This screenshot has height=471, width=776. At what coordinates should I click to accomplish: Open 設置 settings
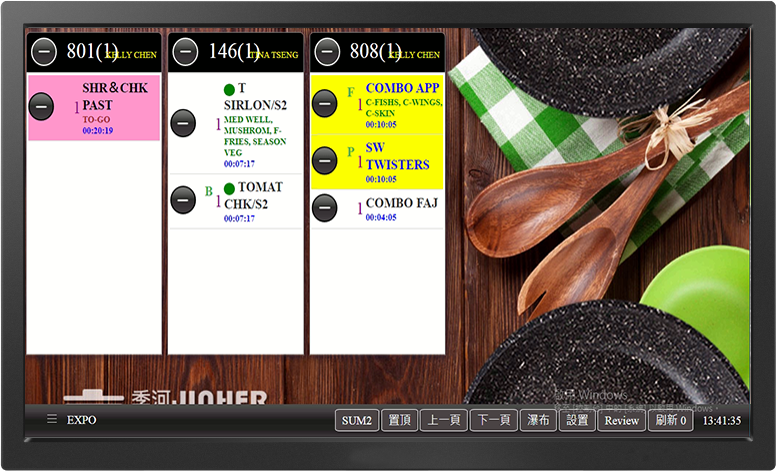pos(577,421)
